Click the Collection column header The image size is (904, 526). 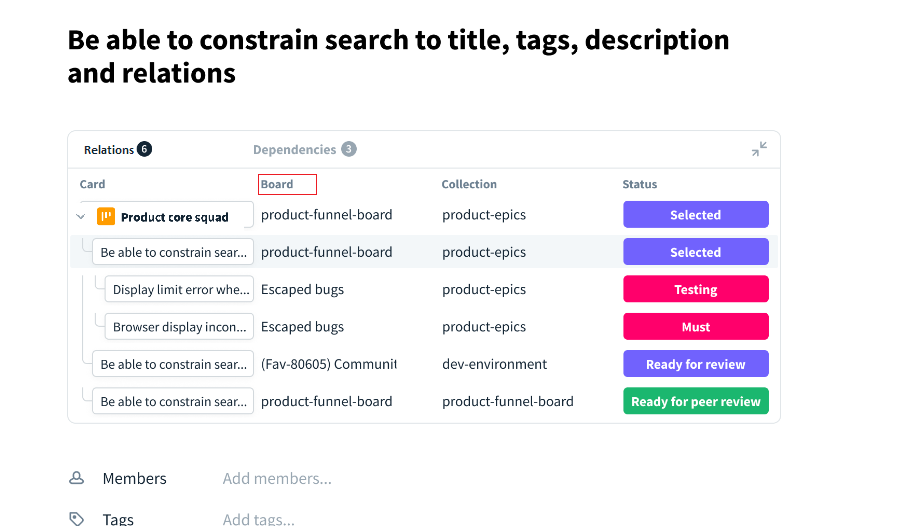469,184
